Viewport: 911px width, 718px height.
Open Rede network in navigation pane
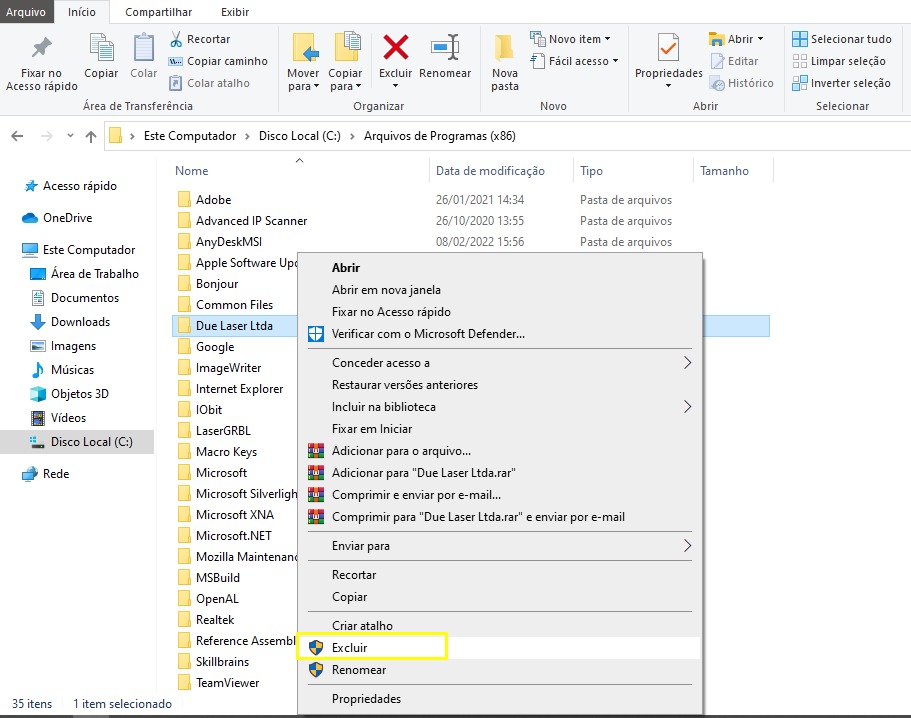(45, 474)
